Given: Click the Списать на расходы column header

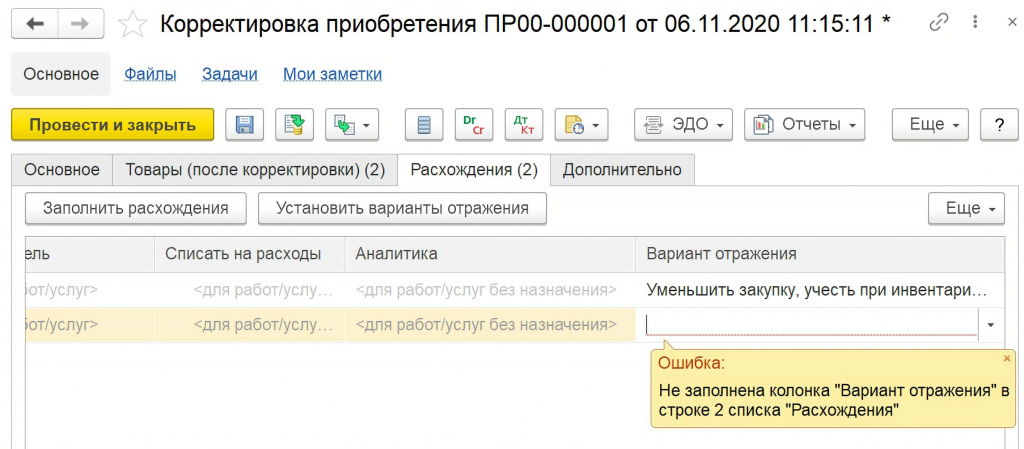Looking at the screenshot, I should coord(249,255).
